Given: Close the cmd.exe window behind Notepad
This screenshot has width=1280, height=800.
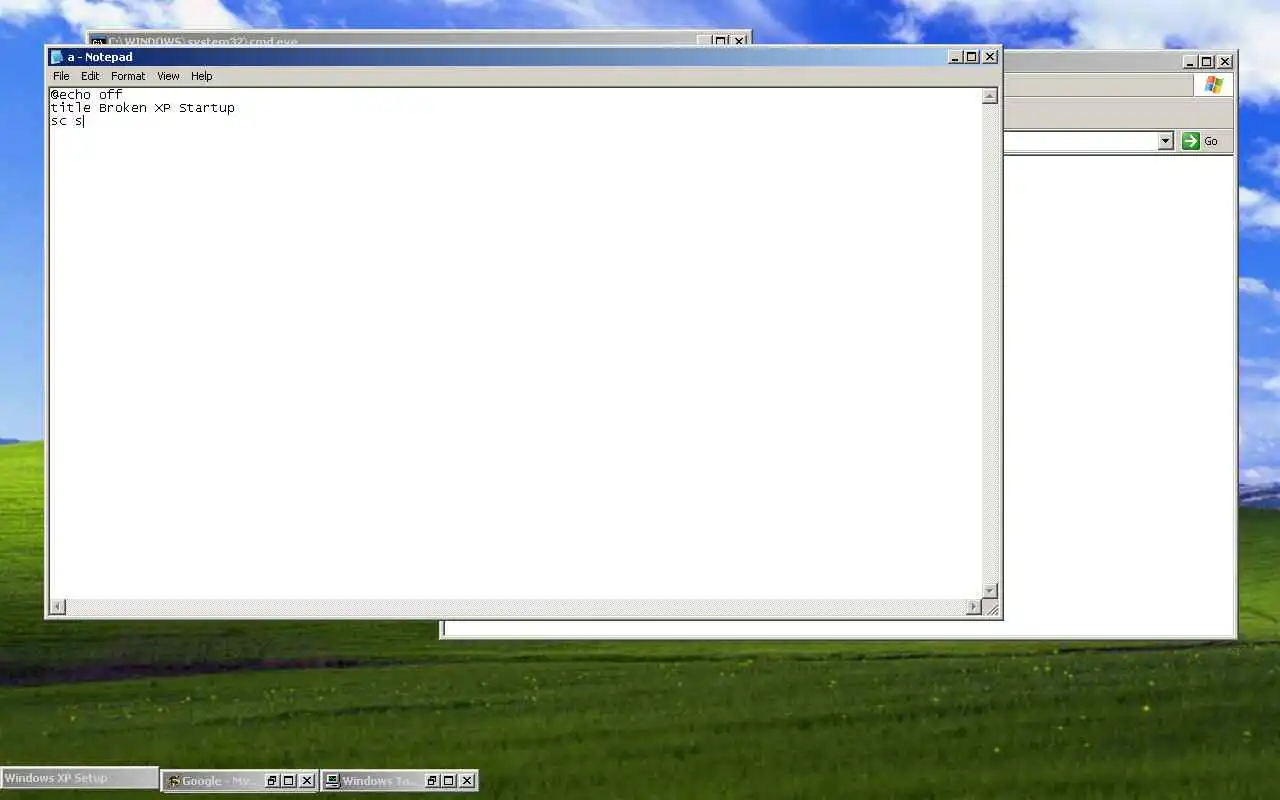Looking at the screenshot, I should tap(739, 41).
